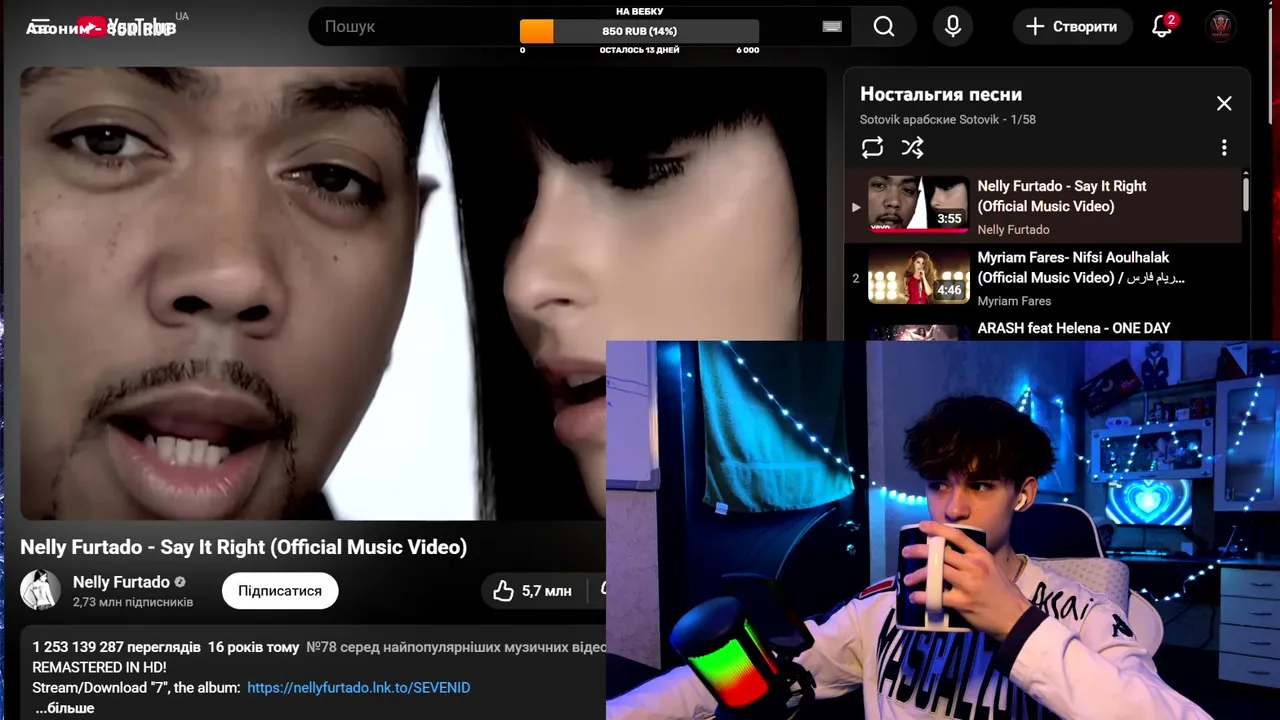Click the verified badge beside Nelly Furtado
1280x720 pixels.
(x=180, y=582)
